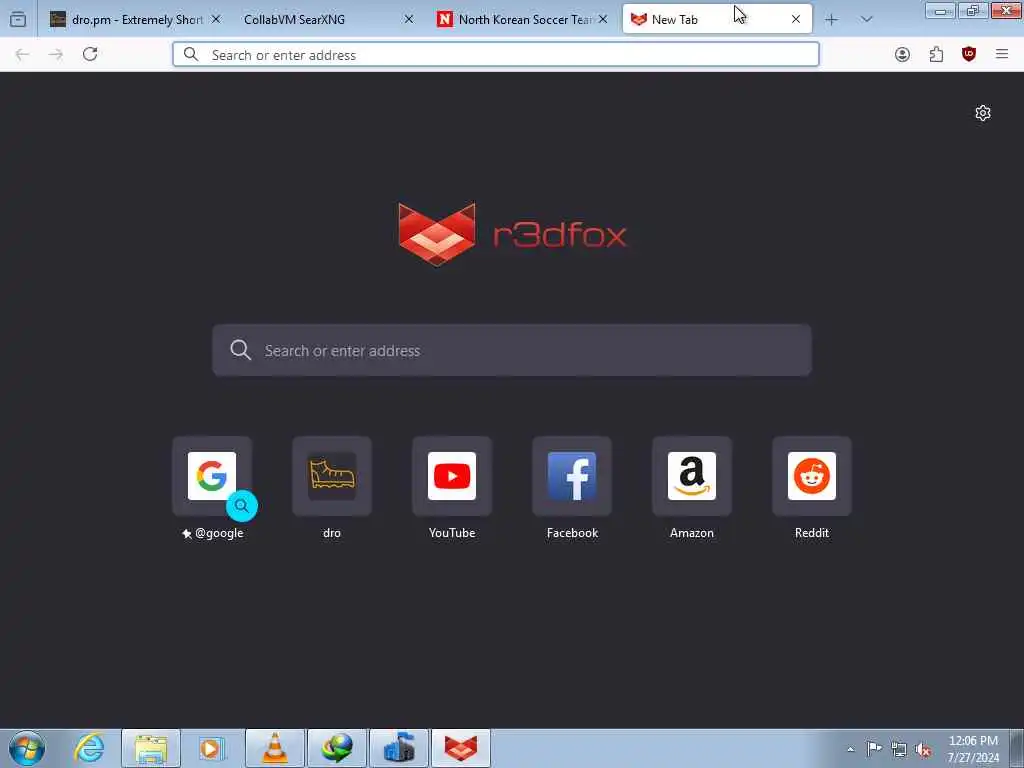Switch to the North Korean Soccer Team tab

tap(520, 19)
